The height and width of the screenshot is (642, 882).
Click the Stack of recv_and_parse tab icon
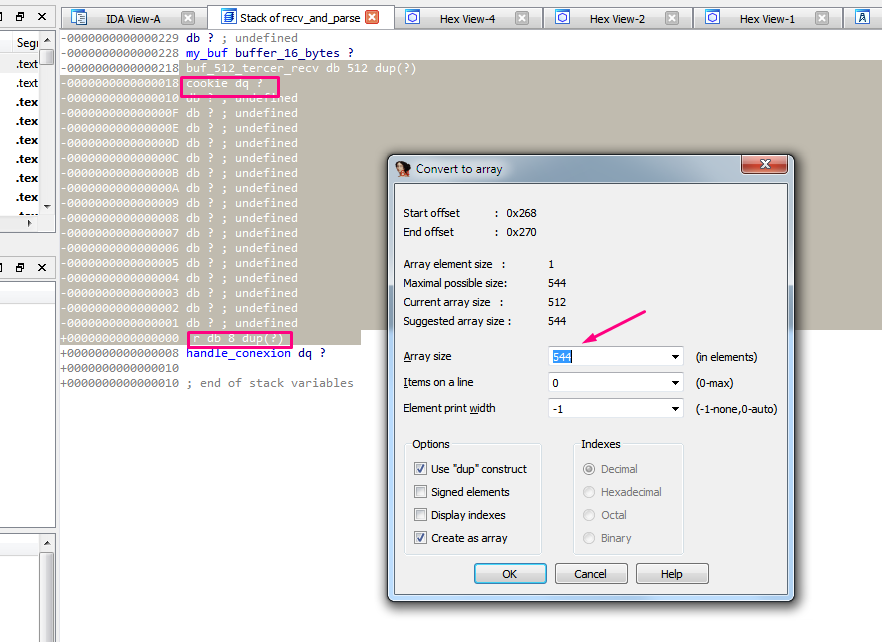(228, 18)
